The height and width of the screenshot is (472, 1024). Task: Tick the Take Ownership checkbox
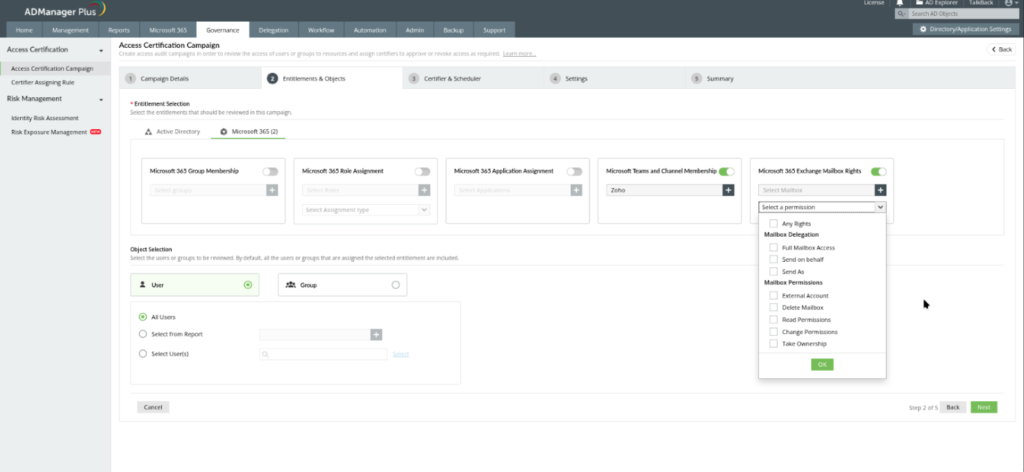click(774, 343)
